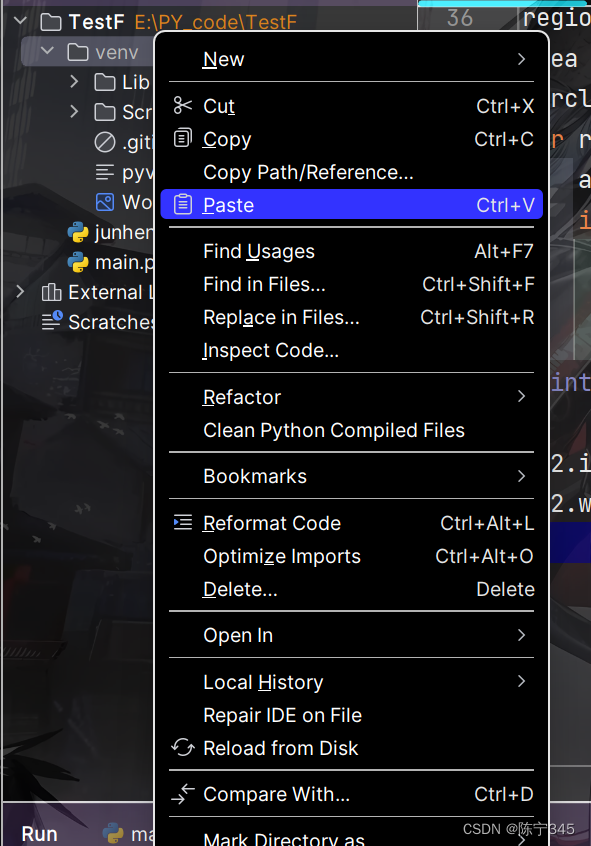This screenshot has height=846, width=591.
Task: Click the Run button at the bottom
Action: (38, 832)
